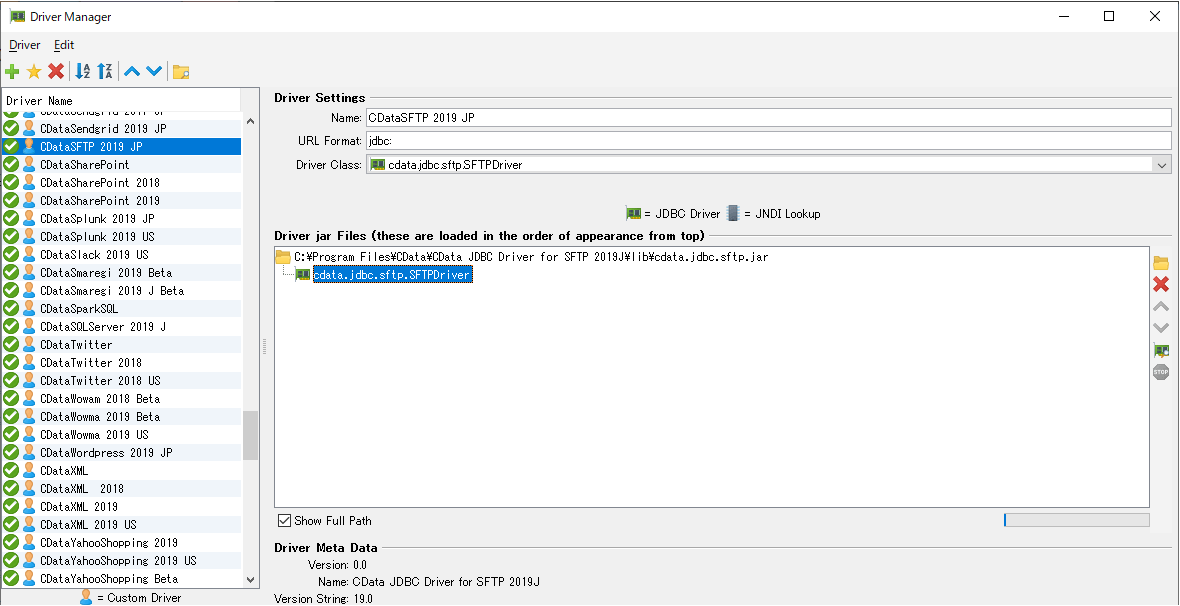The image size is (1180, 606).
Task: Click folder icon of cdata.jdbc.sftp.jar path
Action: (283, 257)
